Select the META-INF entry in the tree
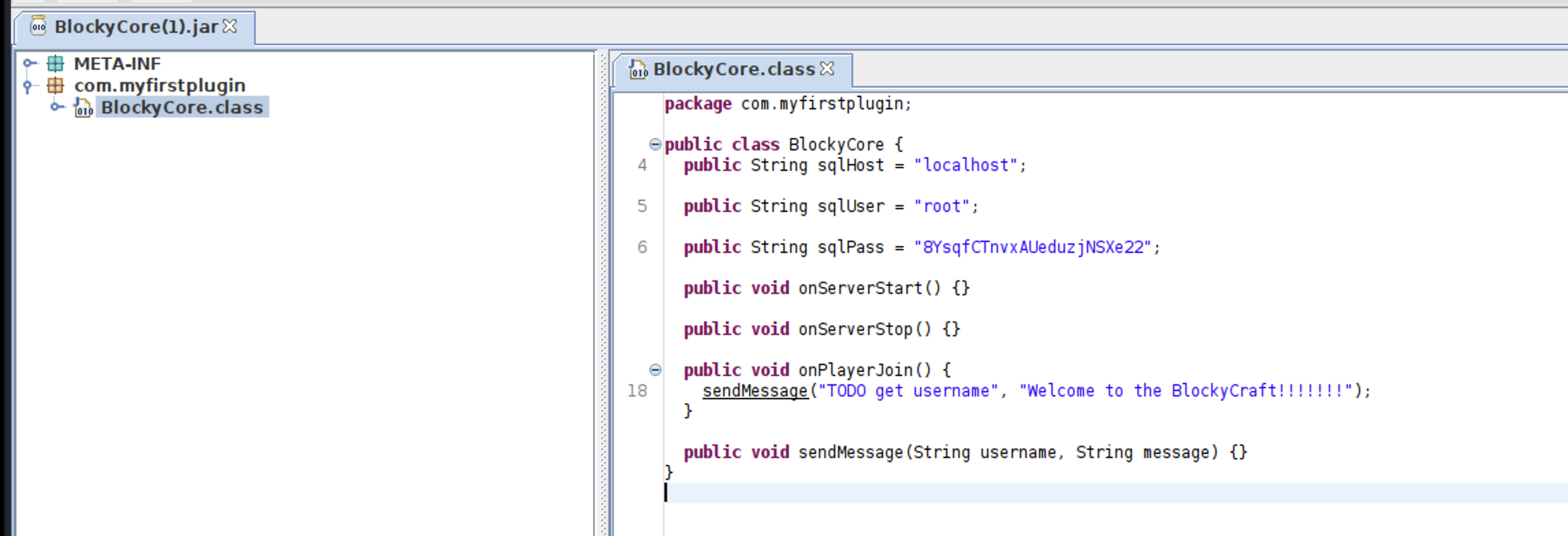Image resolution: width=1568 pixels, height=536 pixels. click(117, 64)
